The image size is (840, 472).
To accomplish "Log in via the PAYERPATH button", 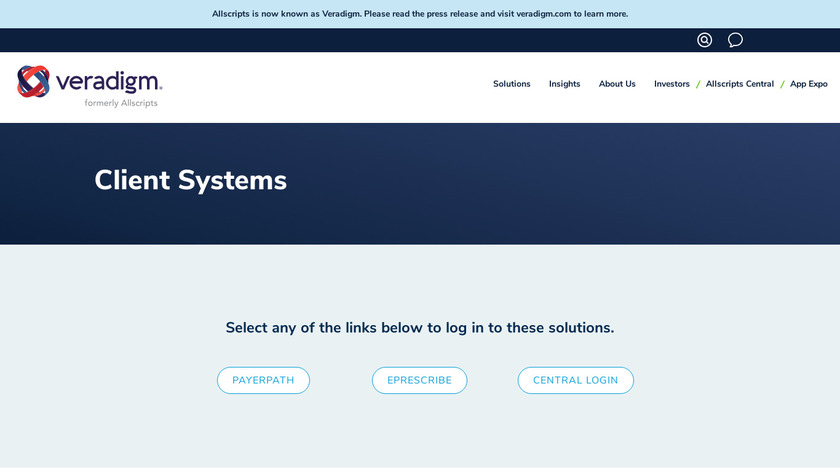I will point(263,380).
